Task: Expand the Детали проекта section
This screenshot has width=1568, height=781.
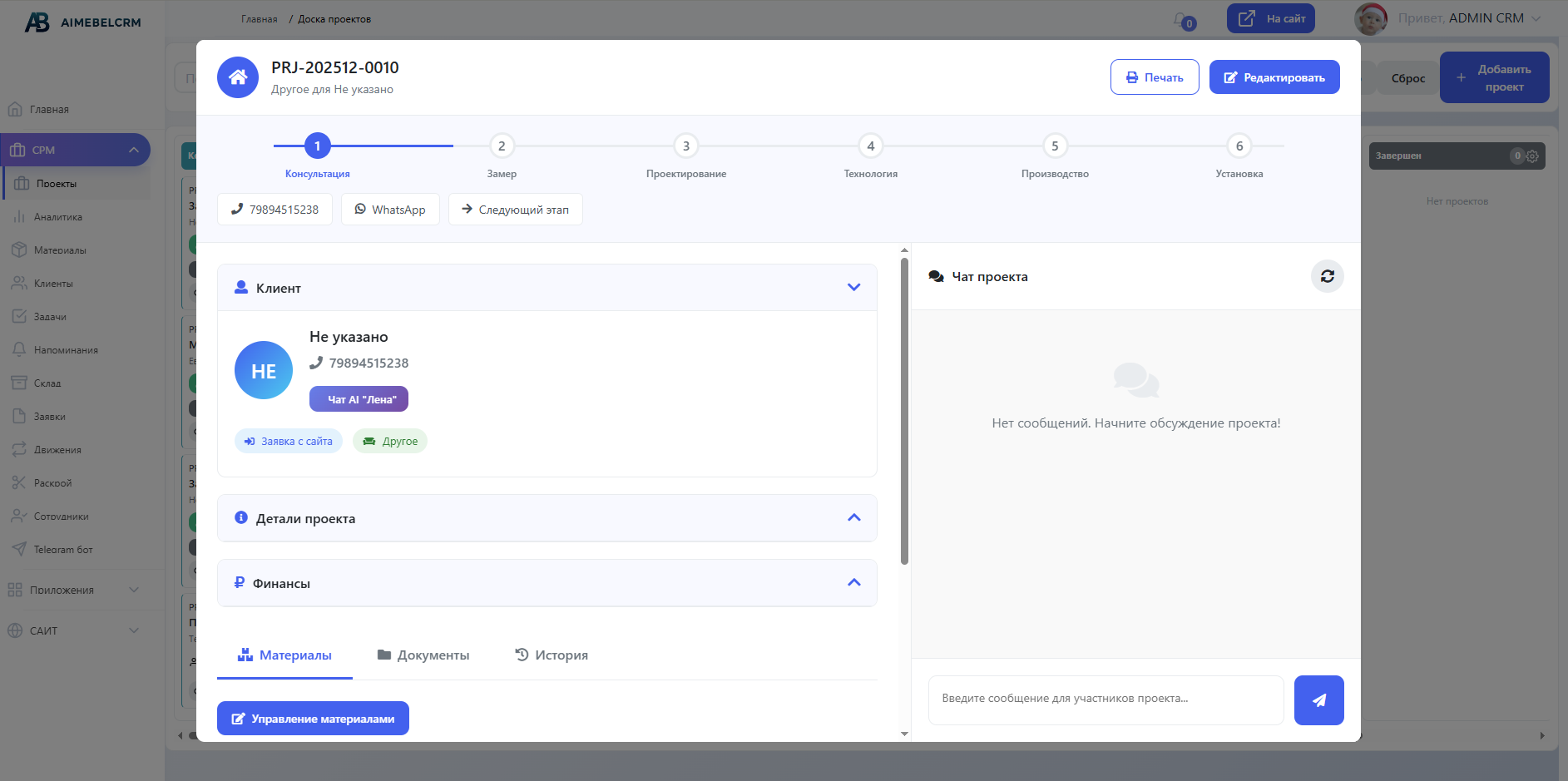Action: point(853,518)
